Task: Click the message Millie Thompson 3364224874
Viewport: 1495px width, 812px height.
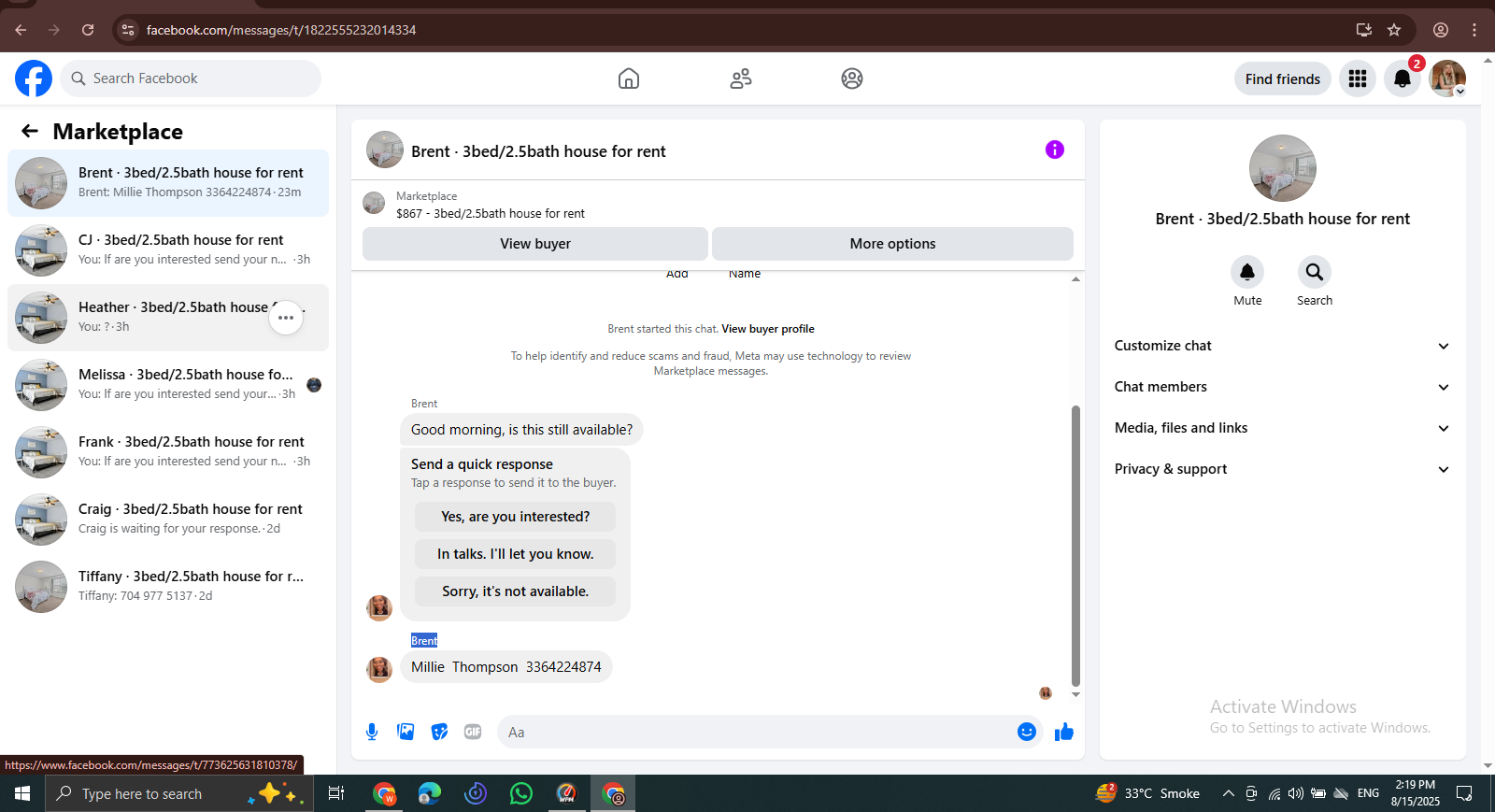Action: point(506,667)
